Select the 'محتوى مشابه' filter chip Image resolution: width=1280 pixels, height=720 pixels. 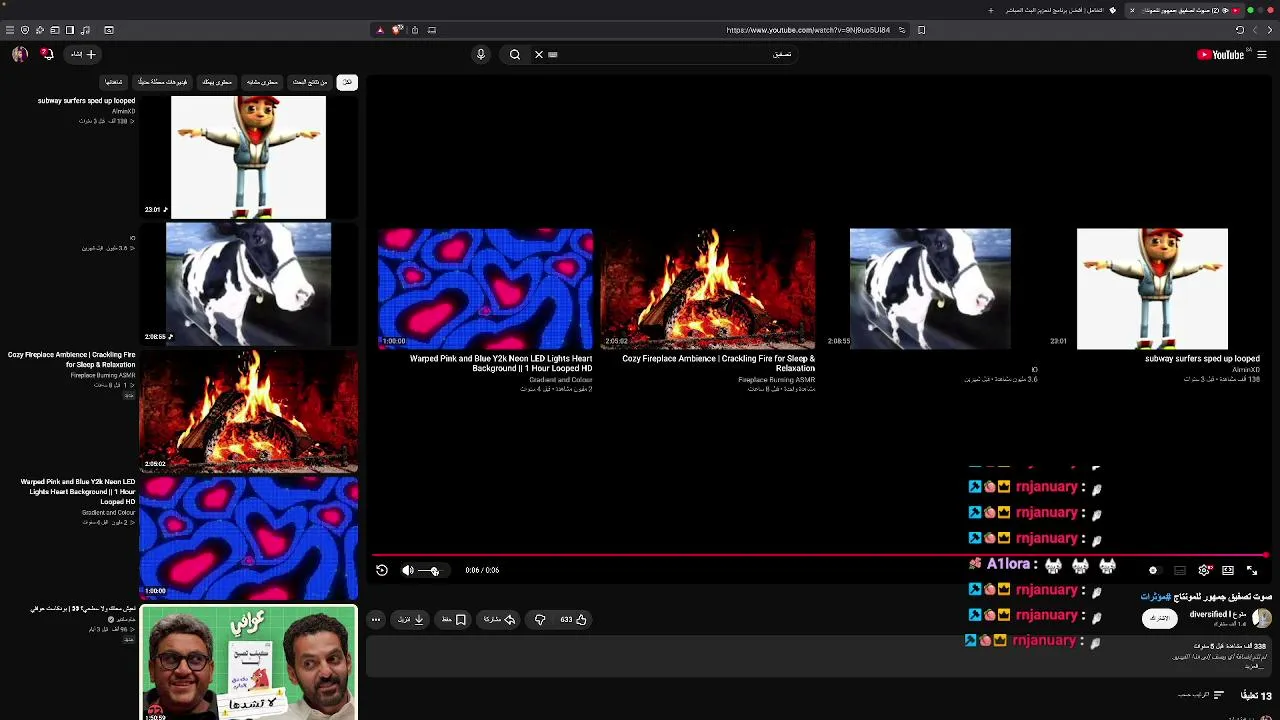point(262,82)
